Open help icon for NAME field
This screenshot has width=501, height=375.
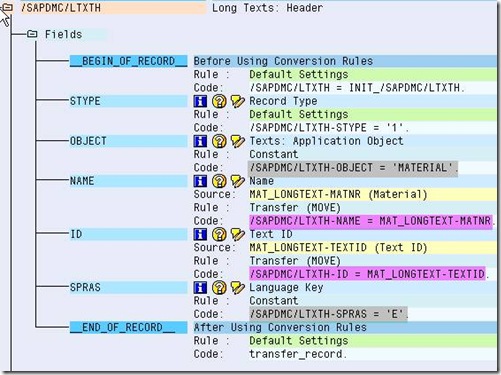coord(219,181)
